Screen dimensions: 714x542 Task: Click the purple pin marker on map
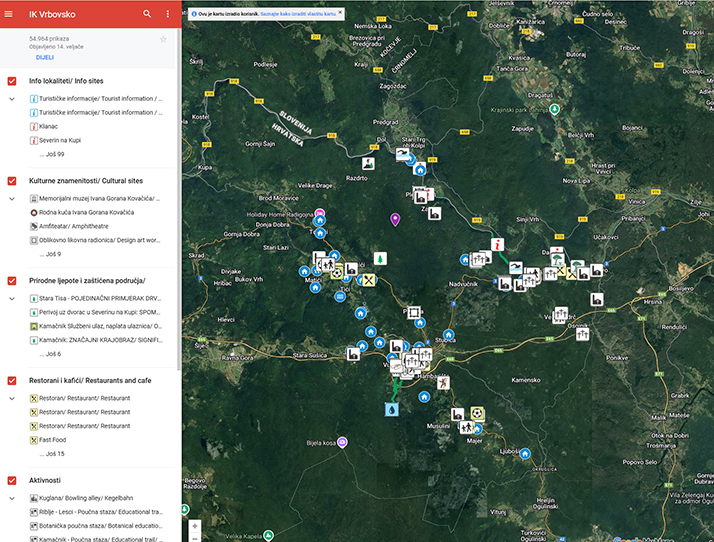point(395,220)
